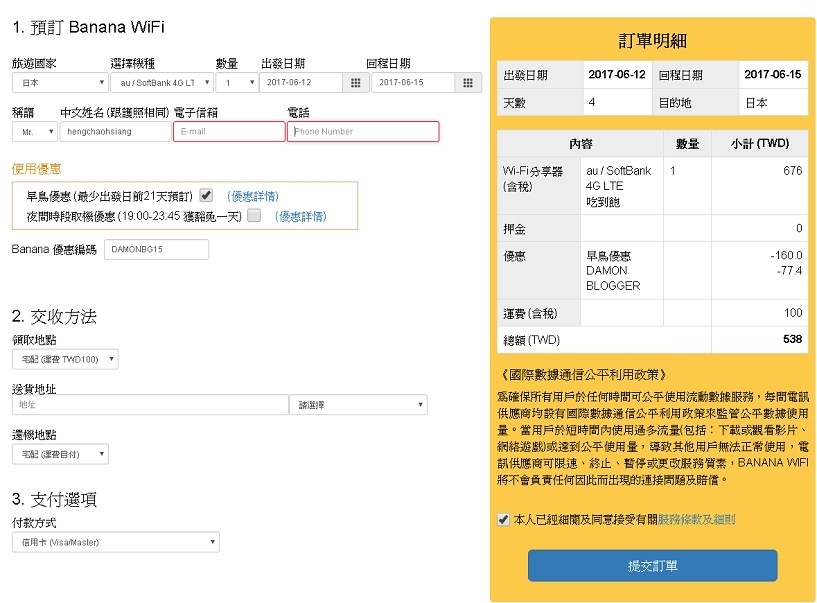Select the 訂單明細 order details heading
The image size is (817, 603).
coord(652,41)
